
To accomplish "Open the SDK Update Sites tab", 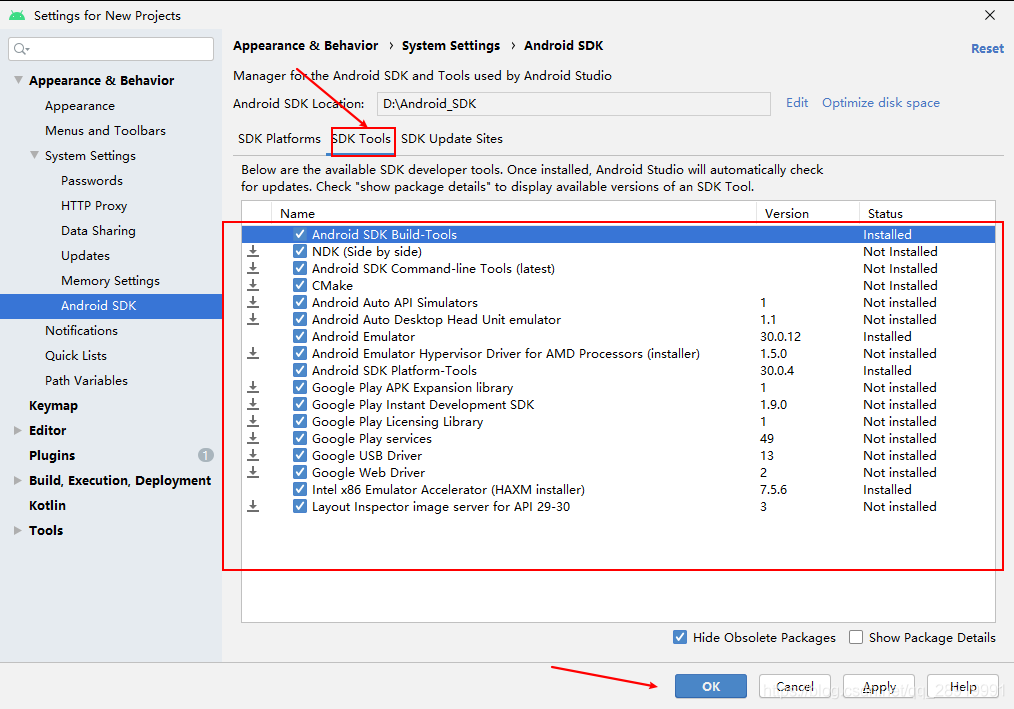I will 452,139.
